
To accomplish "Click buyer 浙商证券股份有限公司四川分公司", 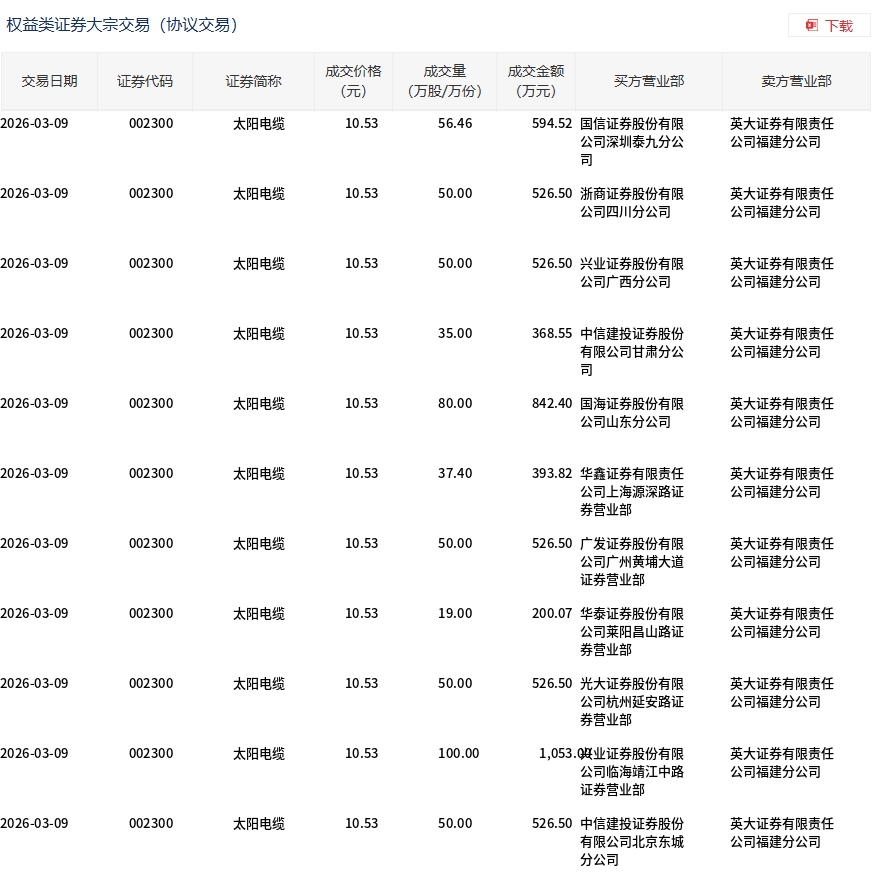I will coord(632,203).
